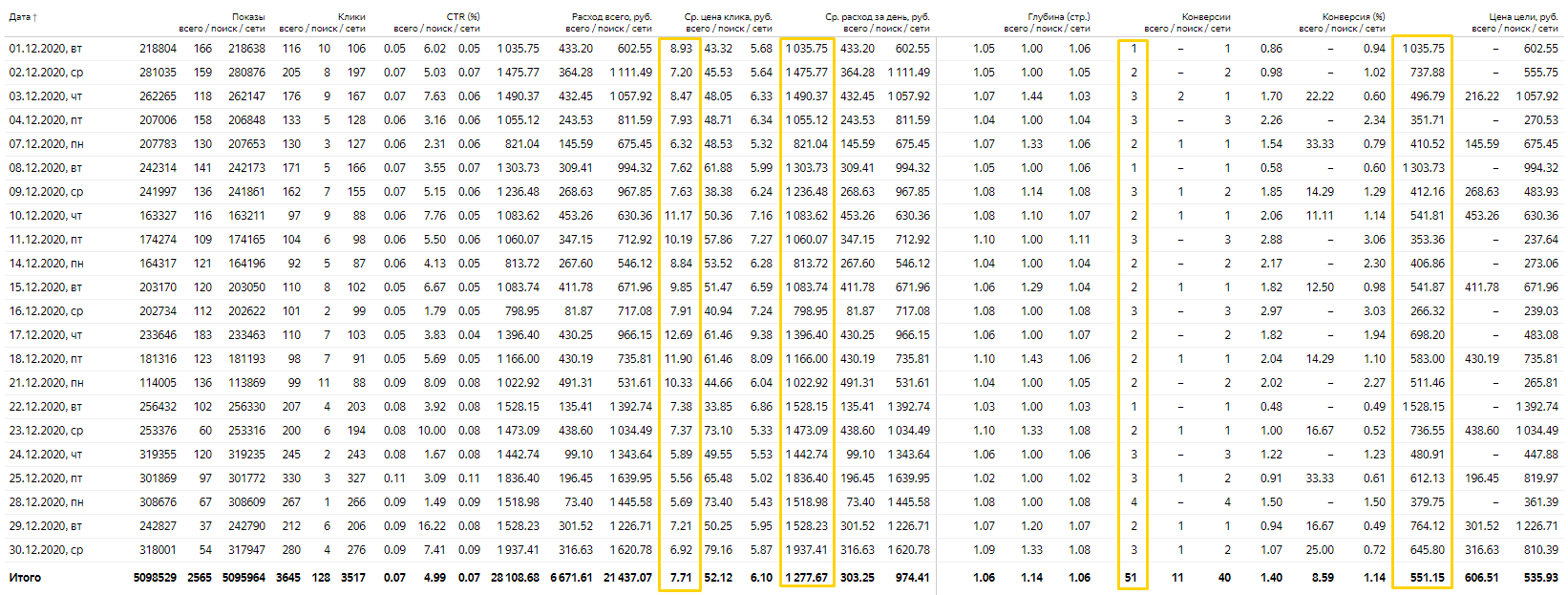Click total search click price 52.12
The width and height of the screenshot is (1568, 595).
click(718, 577)
